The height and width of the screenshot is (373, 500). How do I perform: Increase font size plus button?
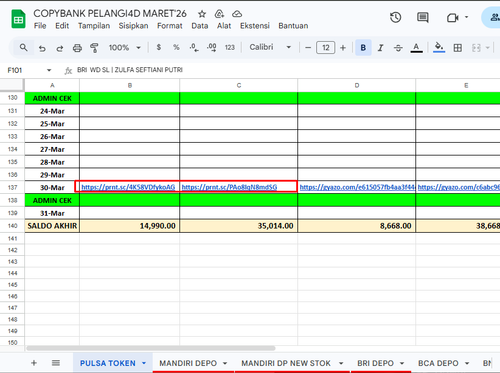click(x=343, y=48)
